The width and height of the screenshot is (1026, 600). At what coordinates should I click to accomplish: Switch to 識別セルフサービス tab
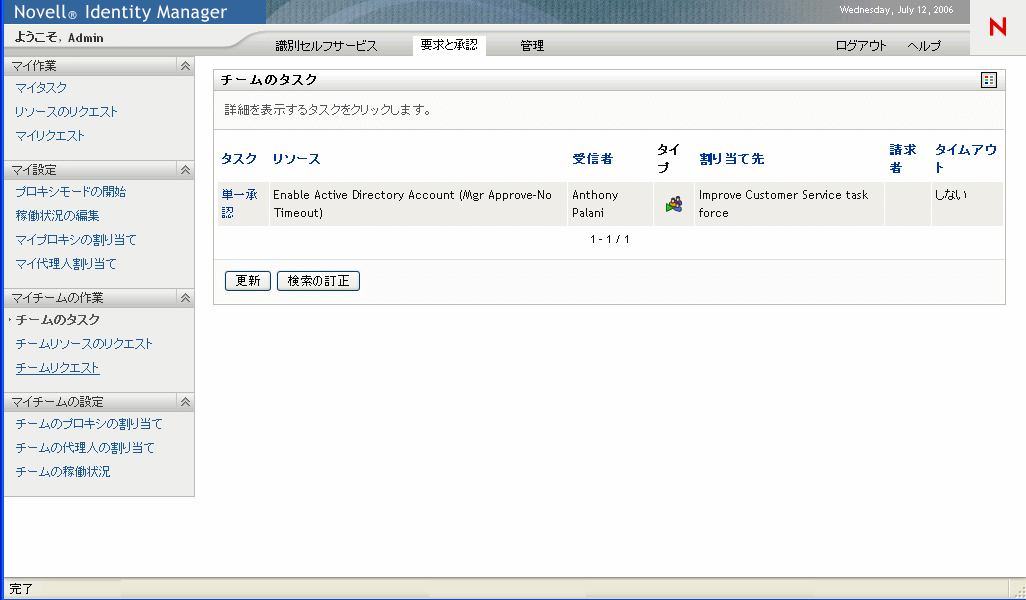pyautogui.click(x=327, y=46)
